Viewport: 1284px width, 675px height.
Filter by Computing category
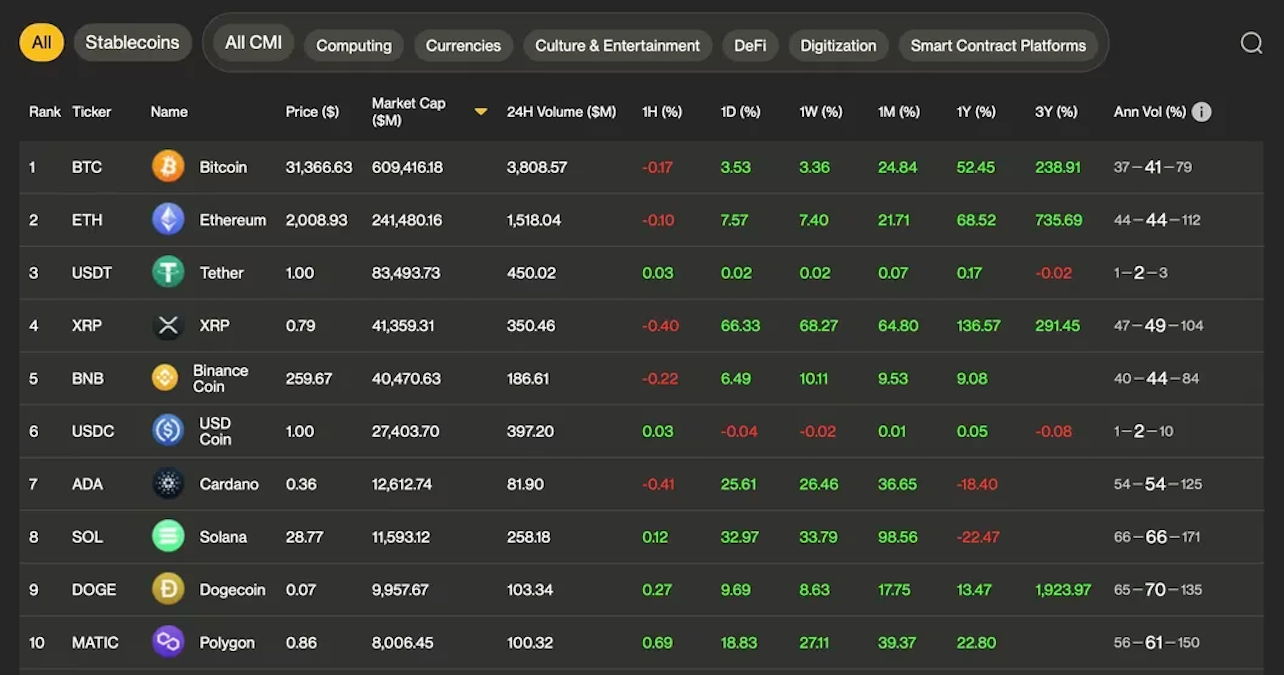[354, 46]
